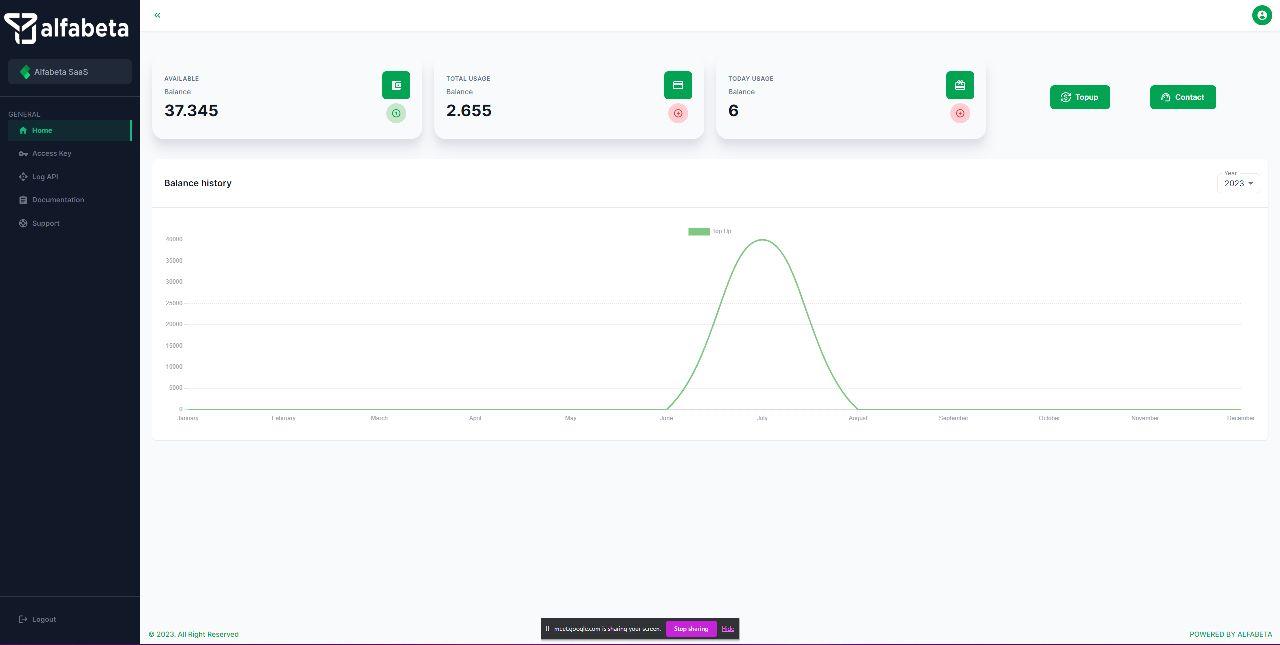Click Stop sharing in the screen share bar
The height and width of the screenshot is (645, 1280).
691,629
